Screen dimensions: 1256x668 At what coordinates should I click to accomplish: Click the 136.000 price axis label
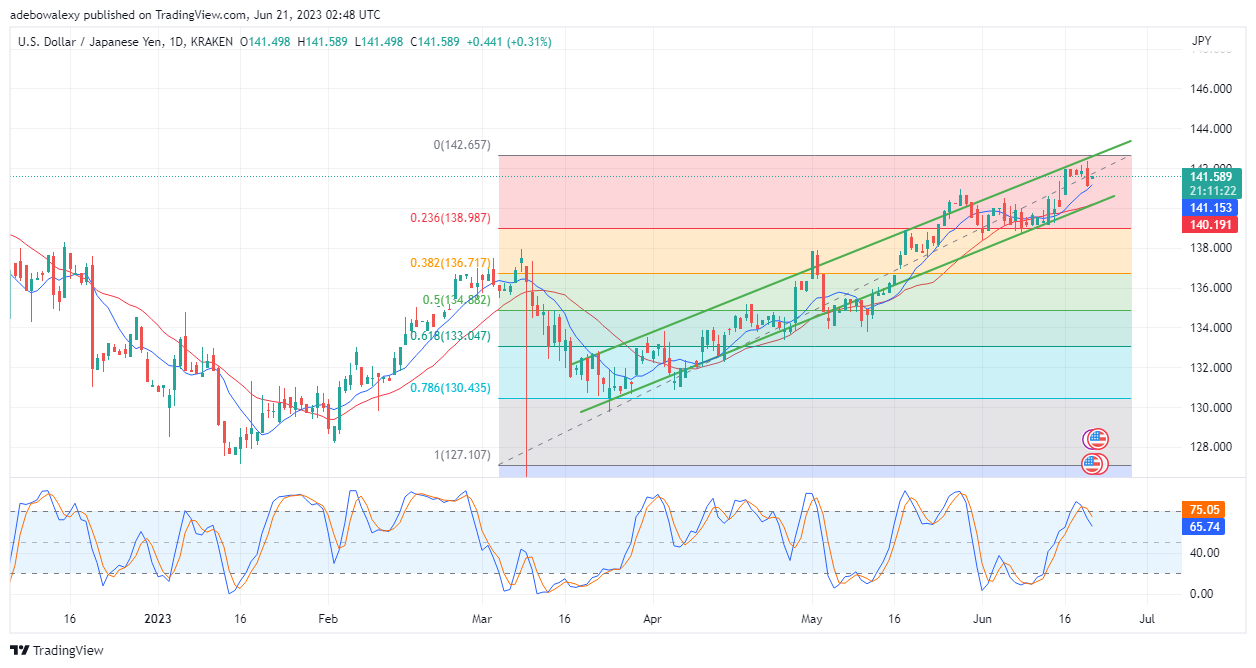[1210, 288]
